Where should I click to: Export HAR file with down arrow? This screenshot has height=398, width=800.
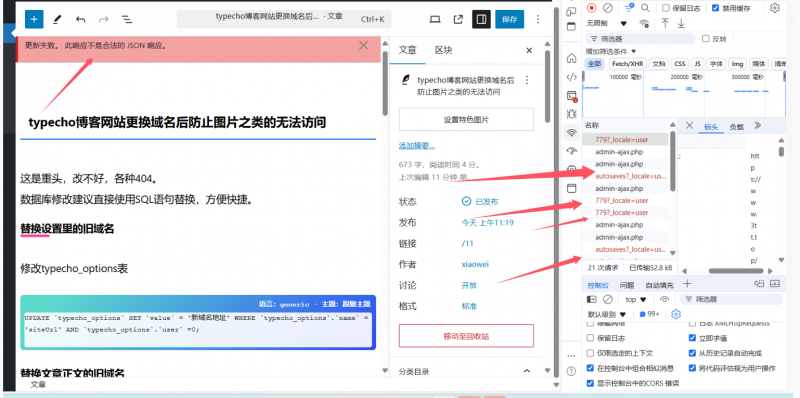pyautogui.click(x=681, y=23)
